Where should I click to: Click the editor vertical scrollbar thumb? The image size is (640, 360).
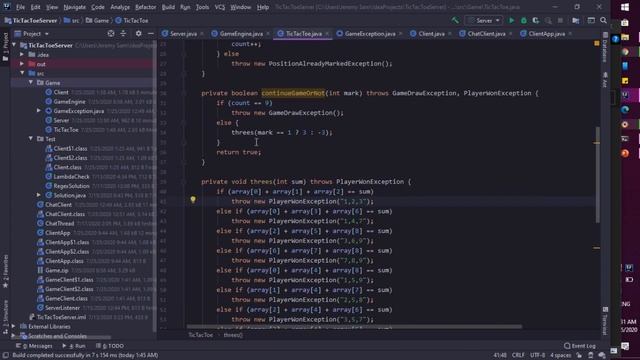(x=598, y=175)
